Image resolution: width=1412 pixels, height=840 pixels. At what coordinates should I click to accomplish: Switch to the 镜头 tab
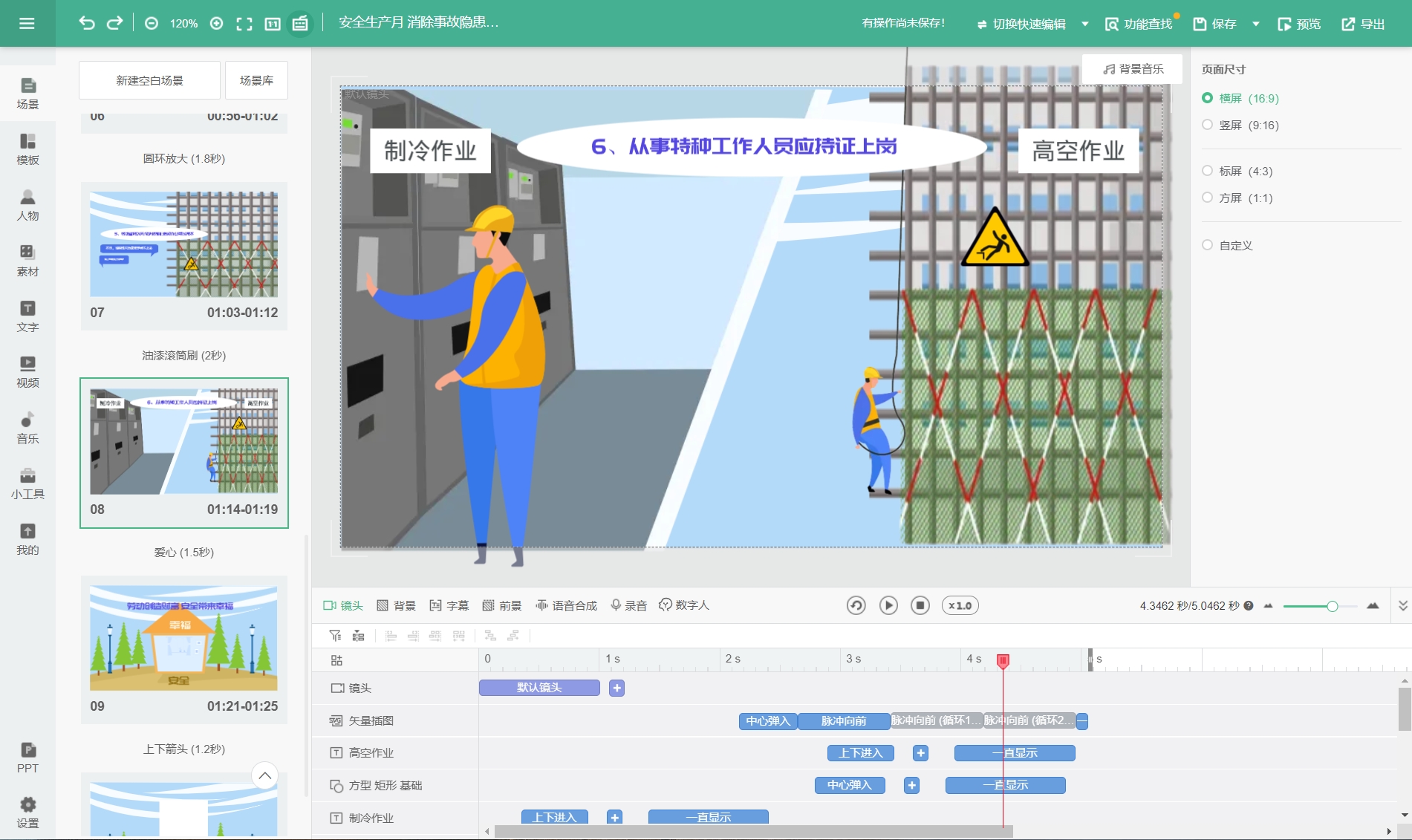point(343,605)
